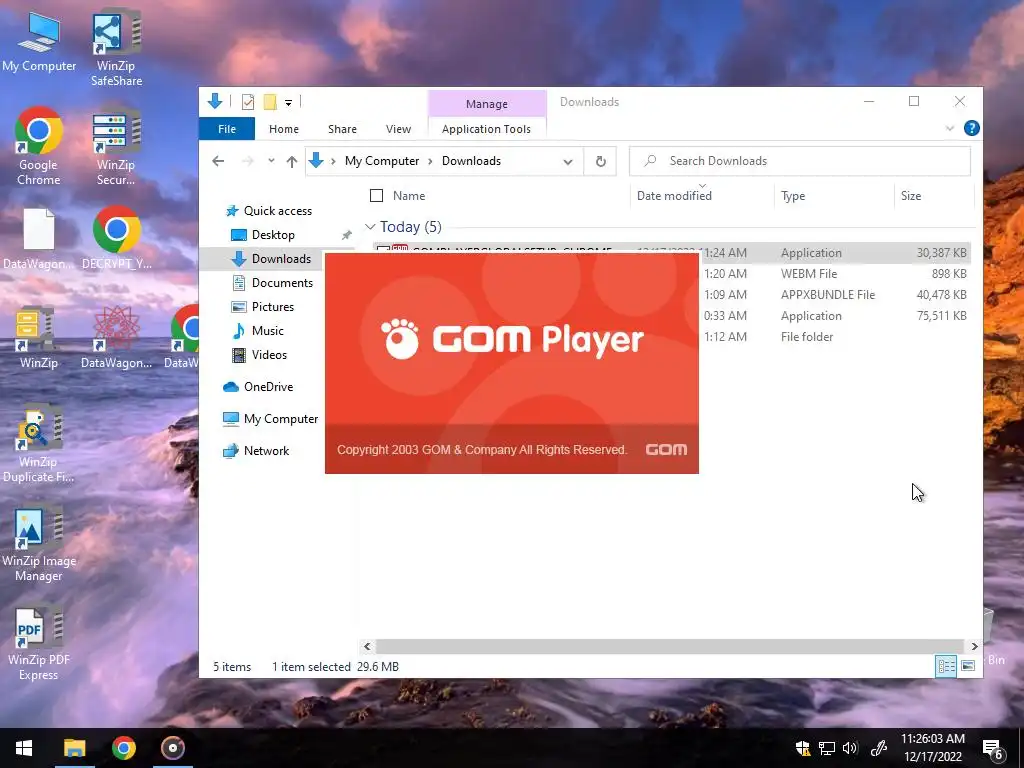Screen dimensions: 1024x768
Task: Click Downloads in the address path
Action: point(472,161)
